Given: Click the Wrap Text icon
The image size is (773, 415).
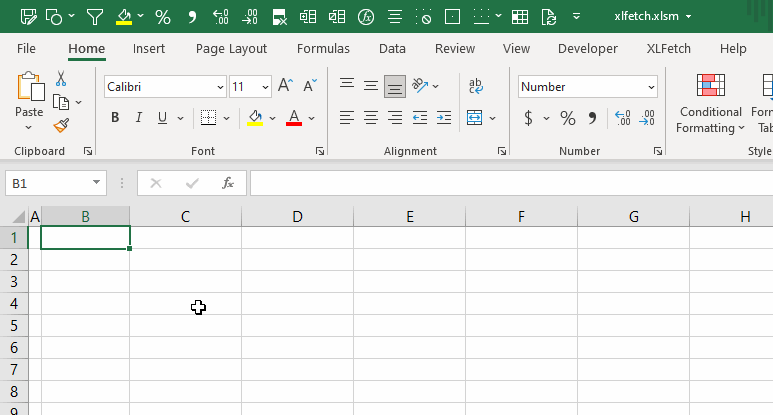Looking at the screenshot, I should pos(476,87).
